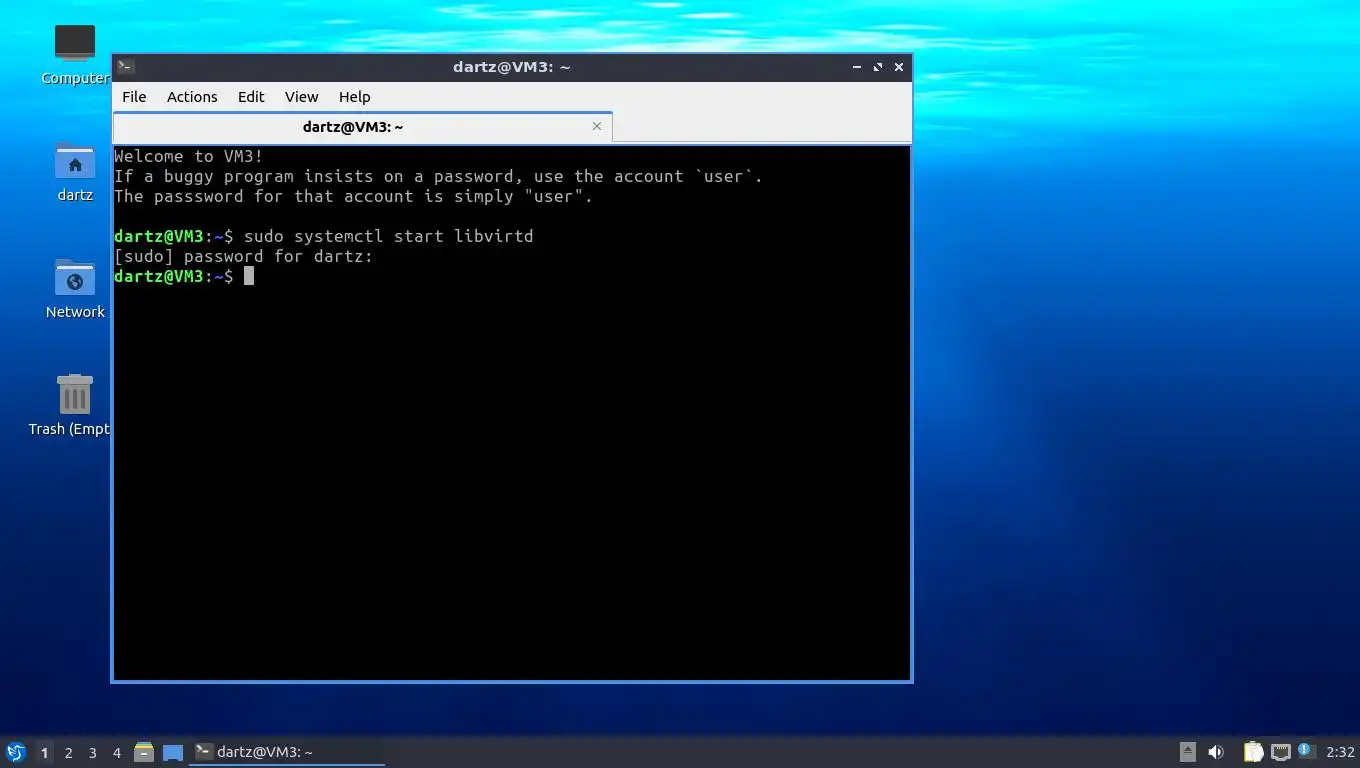Viewport: 1360px width, 768px height.
Task: Open the dartz home folder icon
Action: (x=75, y=172)
